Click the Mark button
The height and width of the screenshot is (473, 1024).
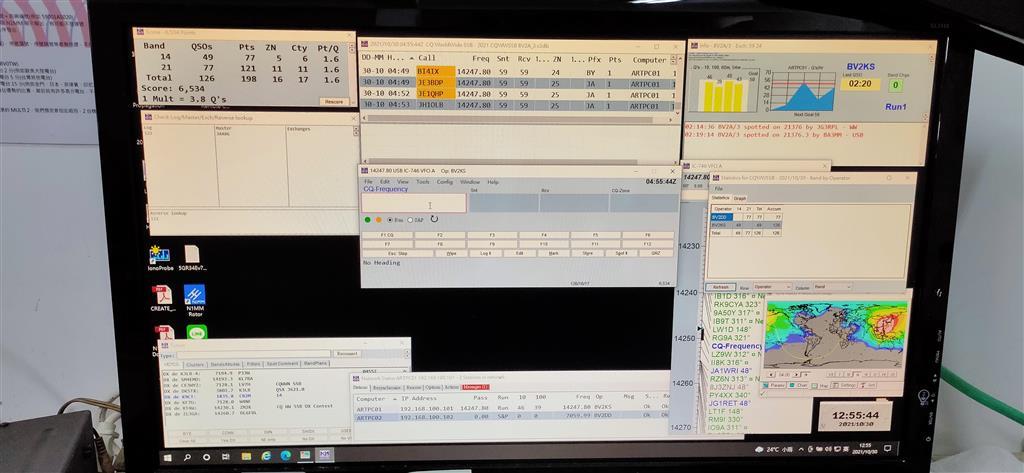553,253
